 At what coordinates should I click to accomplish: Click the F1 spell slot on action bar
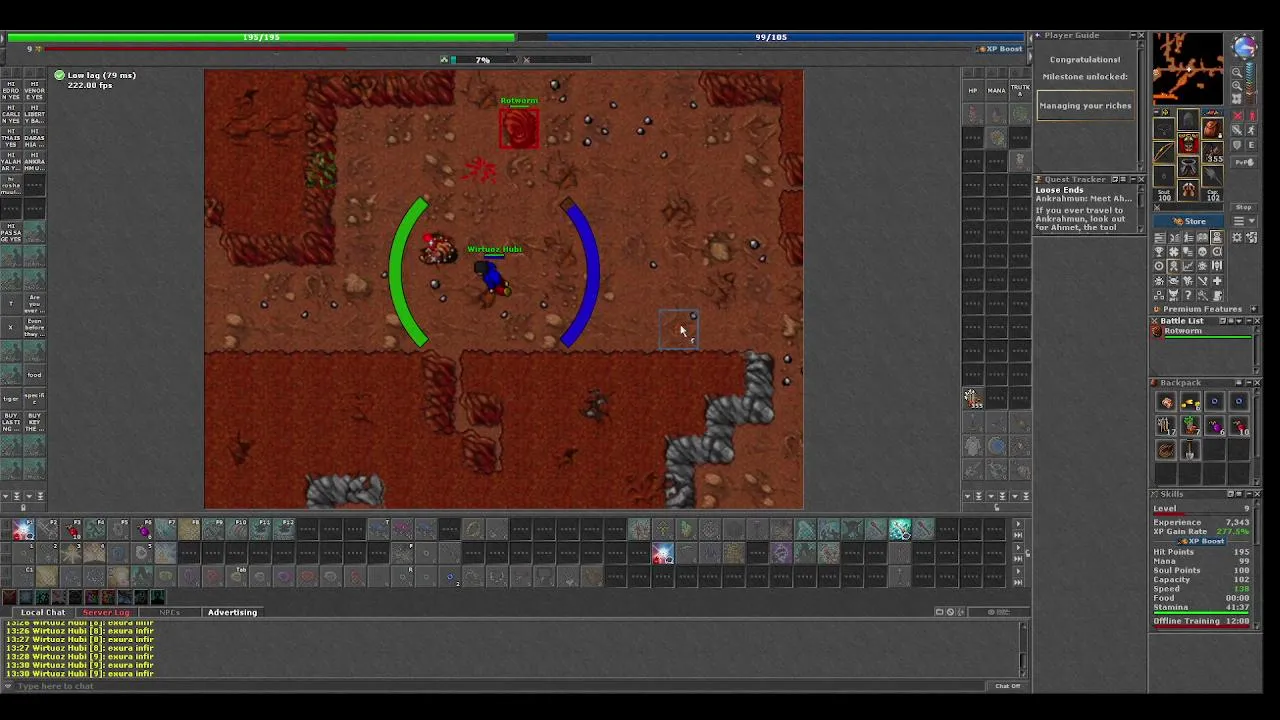[x=24, y=530]
